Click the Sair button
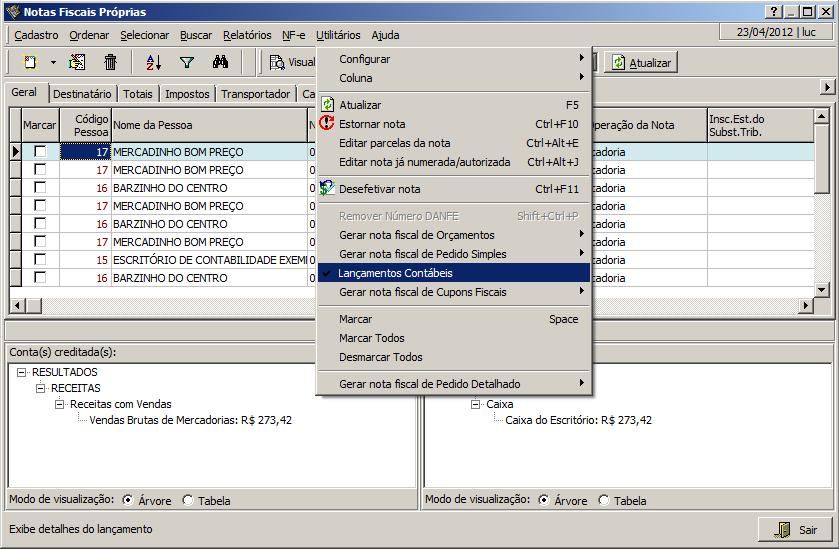Image resolution: width=839 pixels, height=549 pixels. pyautogui.click(x=795, y=530)
